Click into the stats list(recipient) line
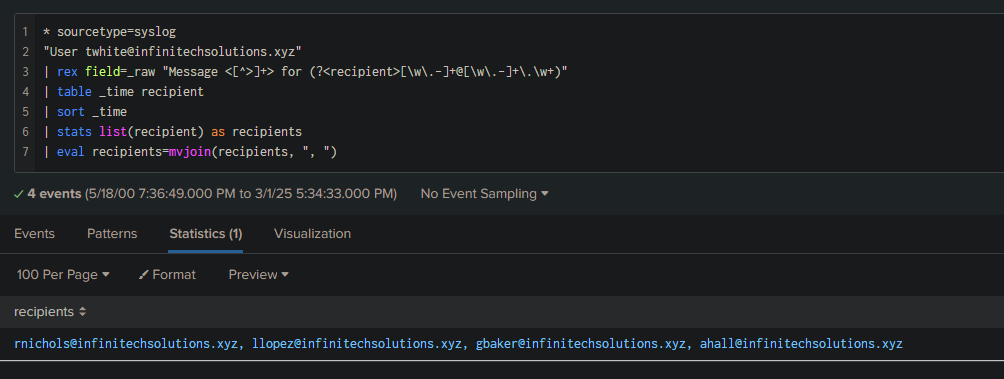The image size is (1004, 379). tap(172, 132)
